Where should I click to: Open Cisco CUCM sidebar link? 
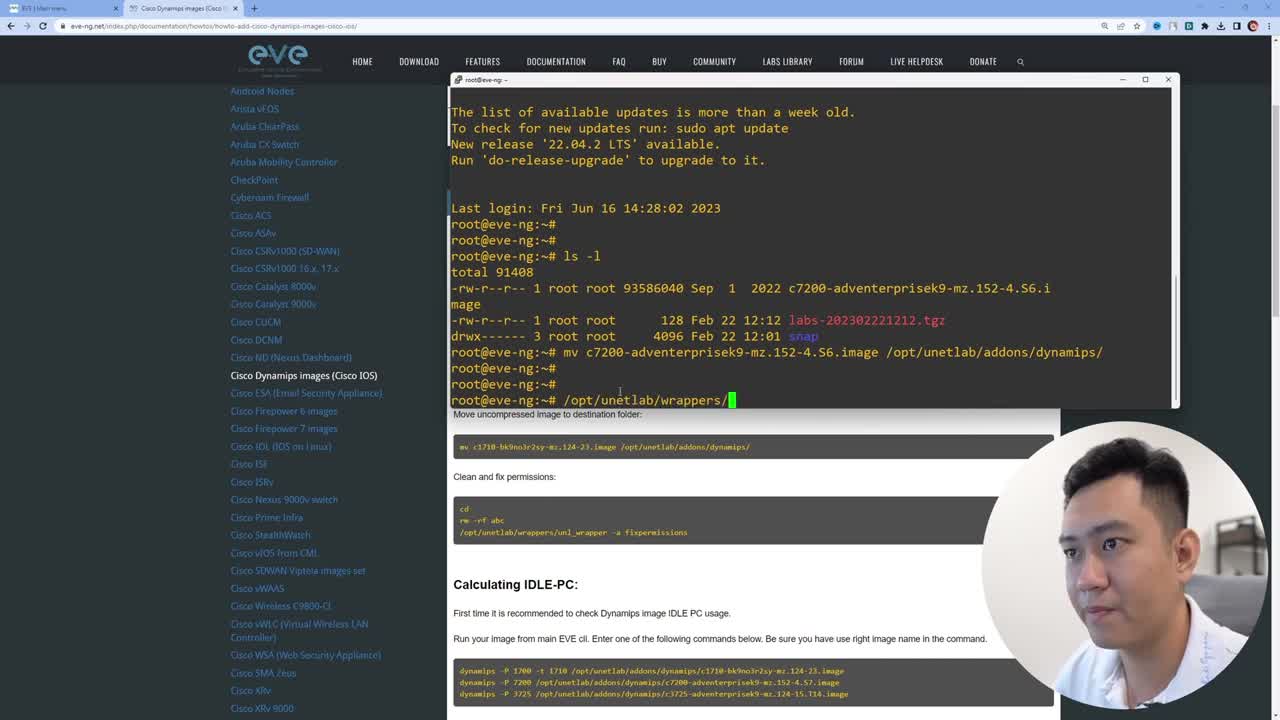point(256,322)
